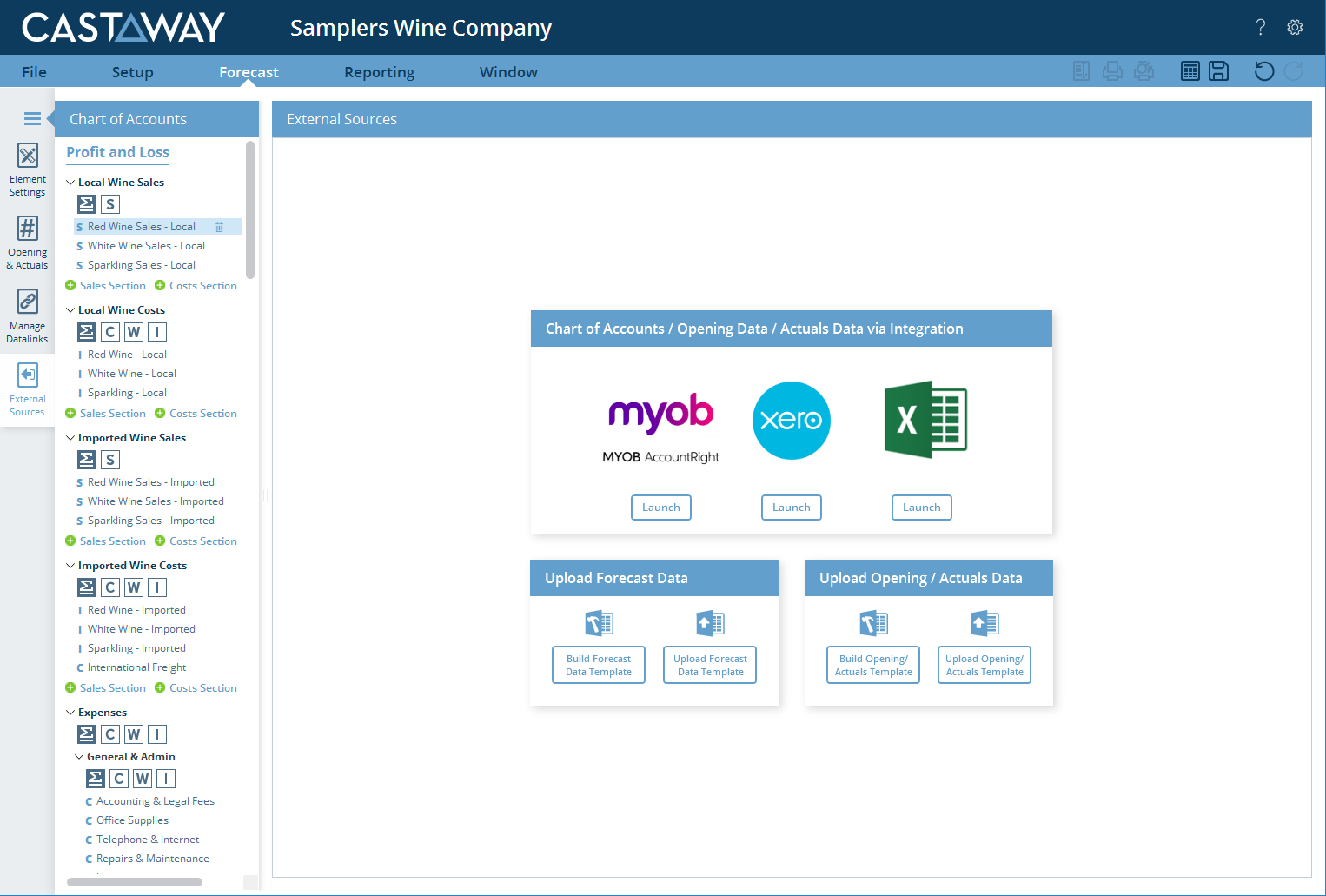1326x896 pixels.
Task: Click Build Forecast Data Template button
Action: pos(599,665)
